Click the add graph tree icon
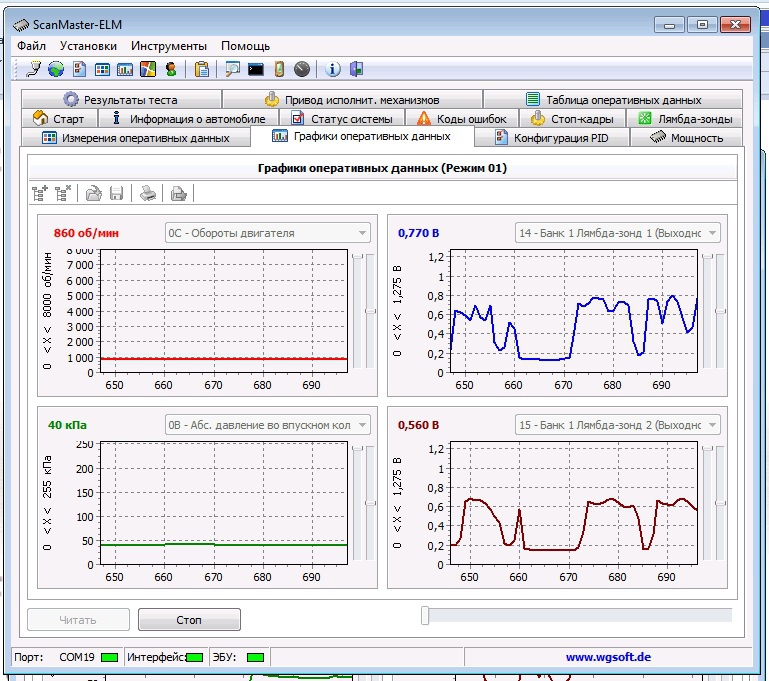Image resolution: width=769 pixels, height=681 pixels. click(x=40, y=193)
